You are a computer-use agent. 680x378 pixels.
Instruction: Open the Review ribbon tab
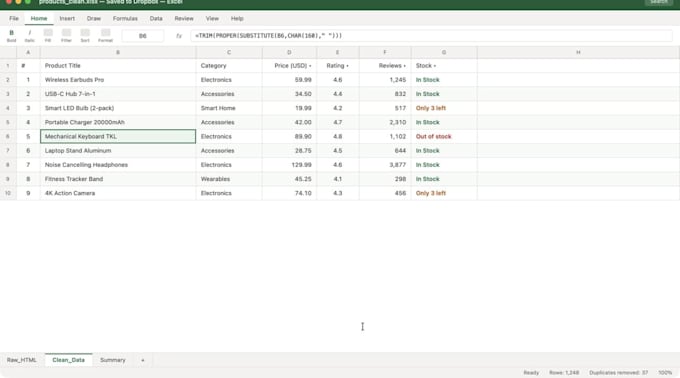coord(184,19)
